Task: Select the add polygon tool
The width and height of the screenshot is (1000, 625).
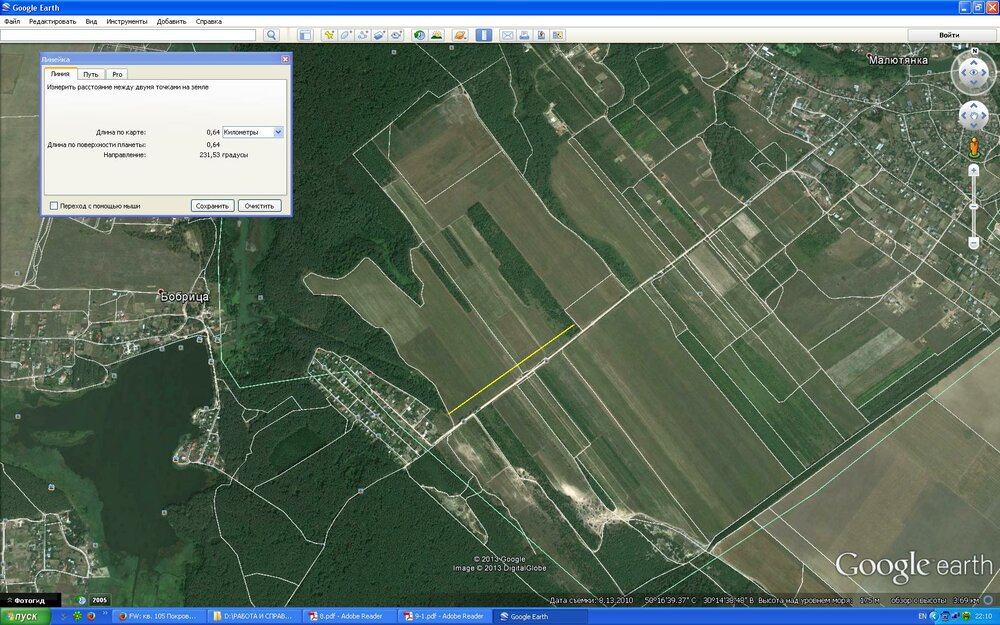Action: pyautogui.click(x=346, y=35)
